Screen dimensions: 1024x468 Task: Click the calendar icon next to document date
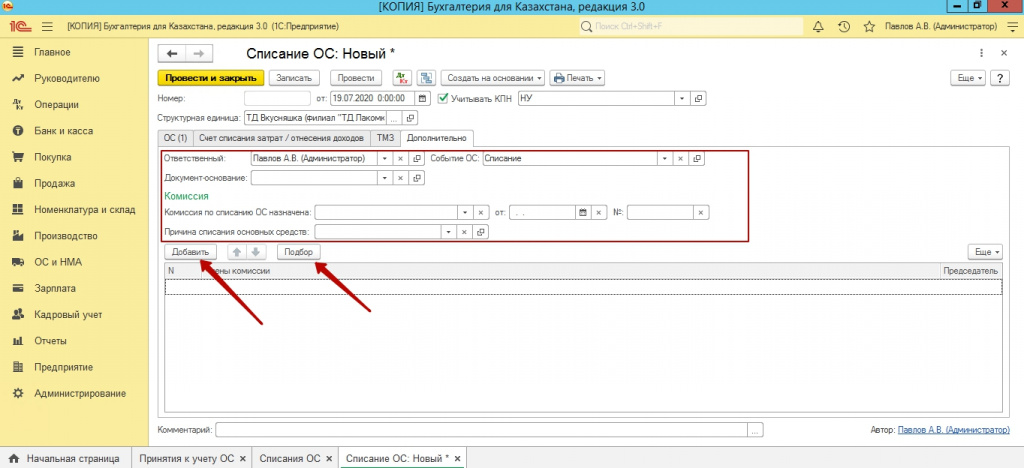click(x=422, y=99)
